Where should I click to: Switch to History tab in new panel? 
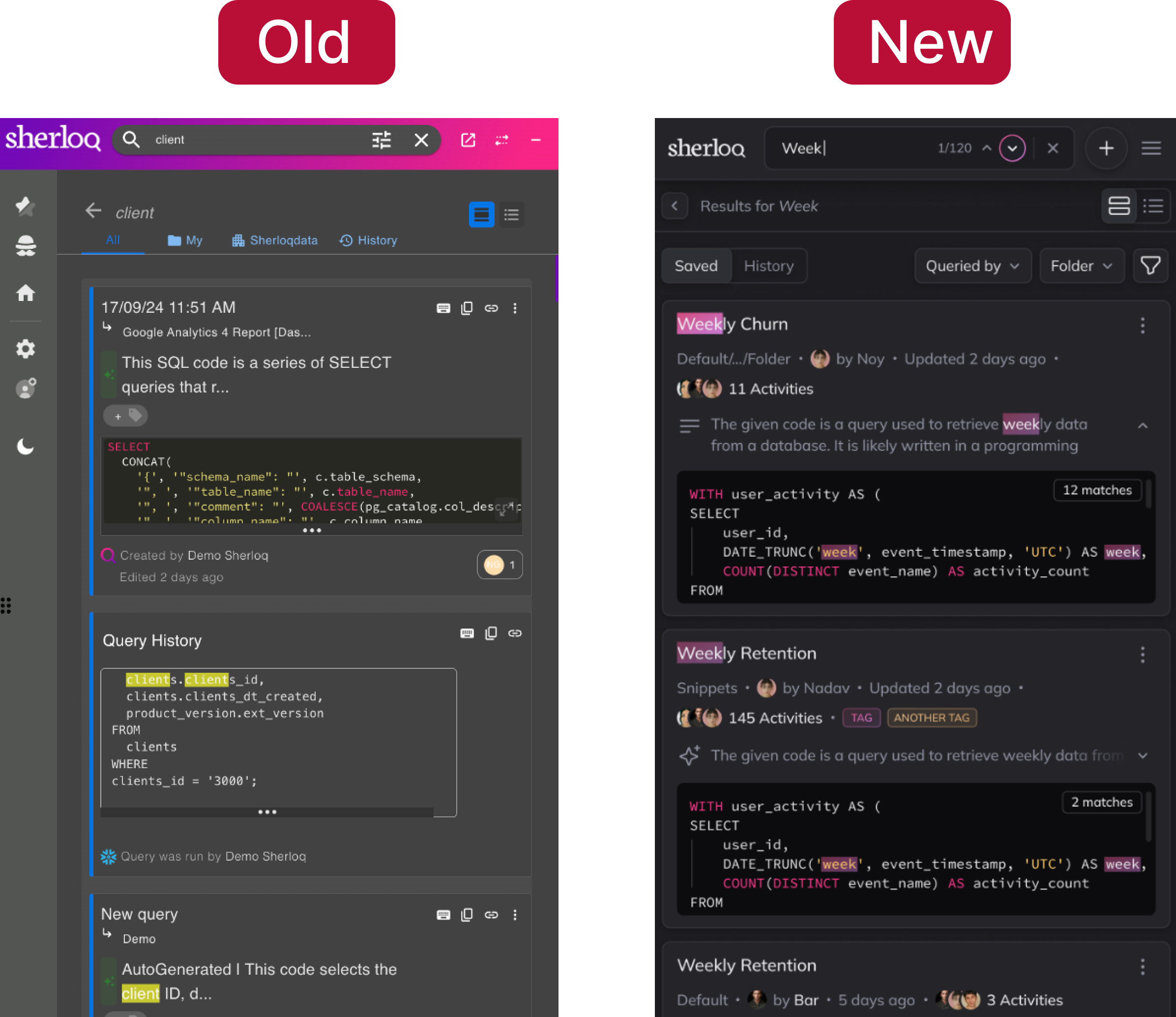click(x=768, y=266)
